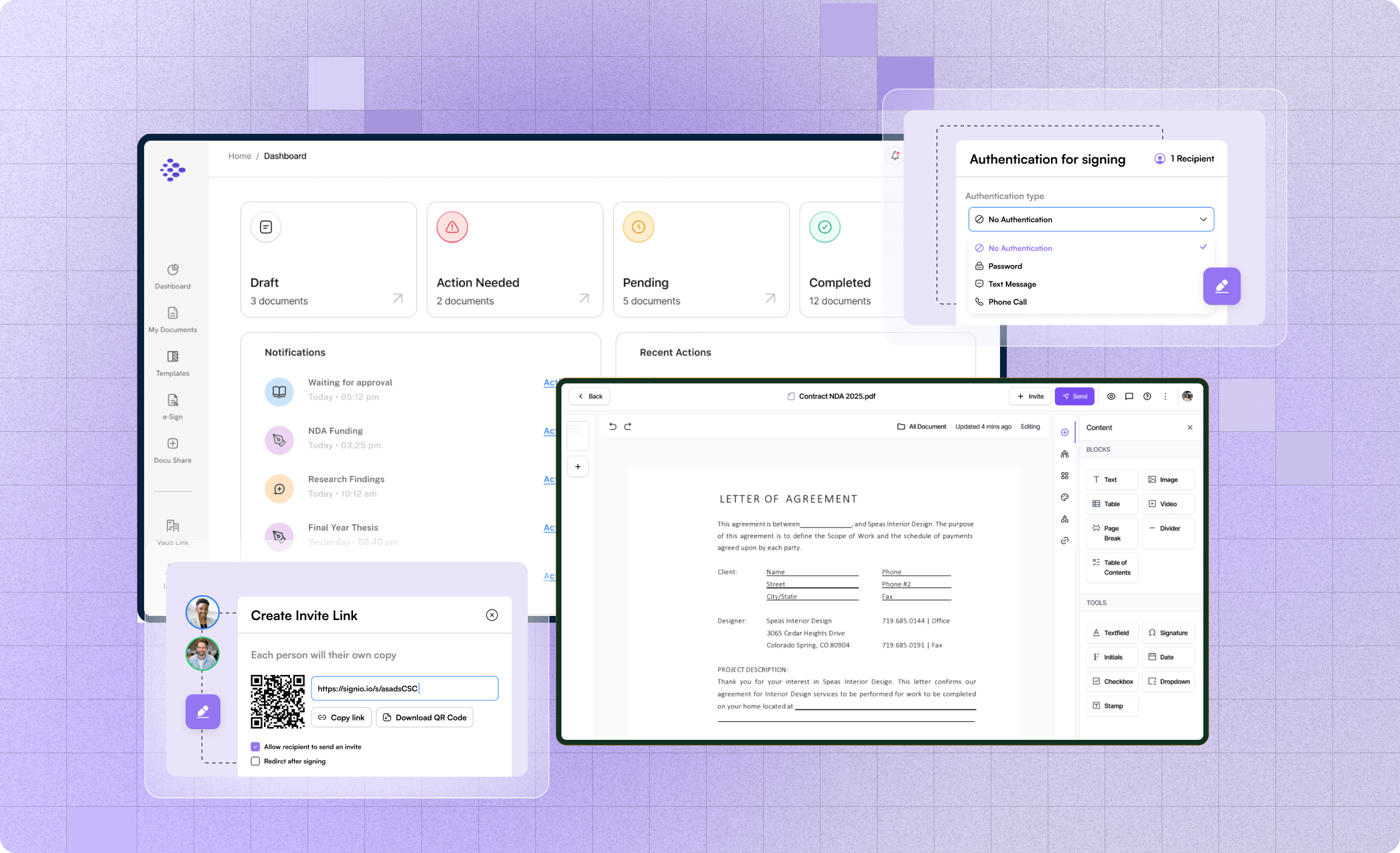Insert a Signature tool field
Image resolution: width=1400 pixels, height=853 pixels.
coord(1168,633)
